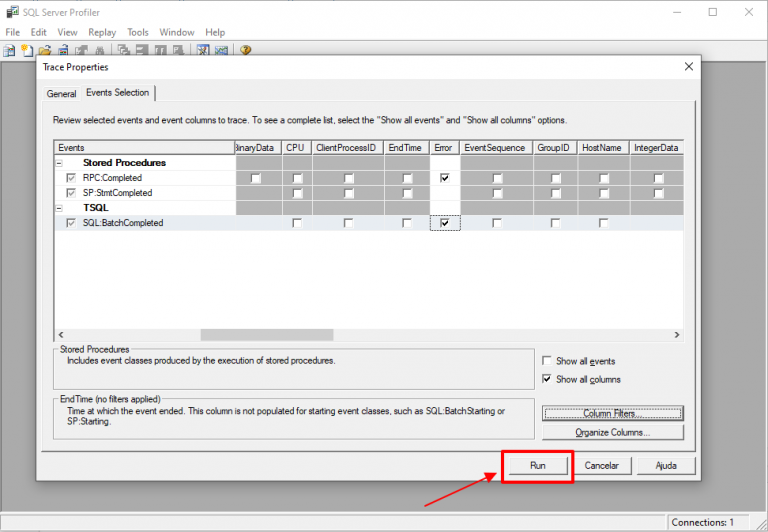768x532 pixels.
Task: Switch to the General tab
Action: (62, 94)
